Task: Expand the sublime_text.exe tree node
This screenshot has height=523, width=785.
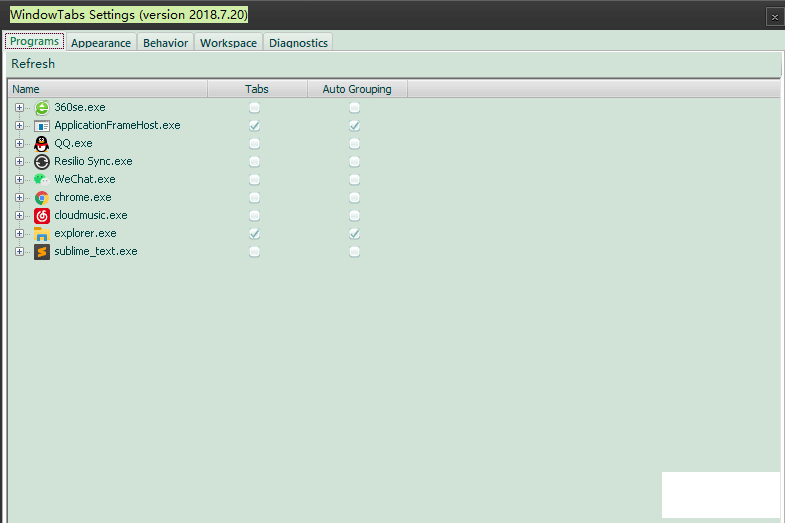Action: tap(20, 252)
